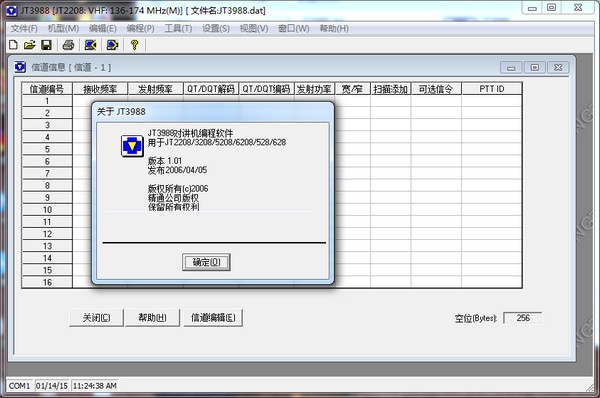
Task: Select channel row number 10
Action: (x=47, y=210)
